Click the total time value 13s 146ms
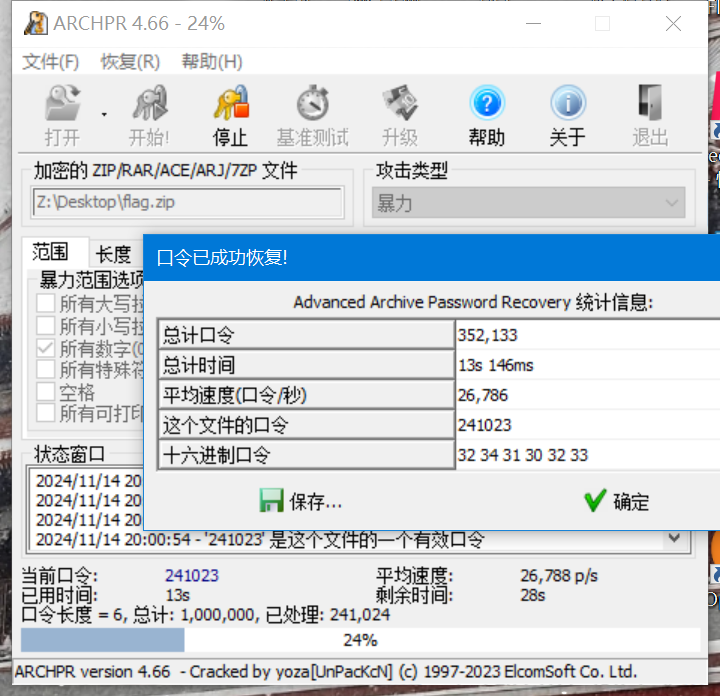The image size is (720, 696). click(x=496, y=365)
